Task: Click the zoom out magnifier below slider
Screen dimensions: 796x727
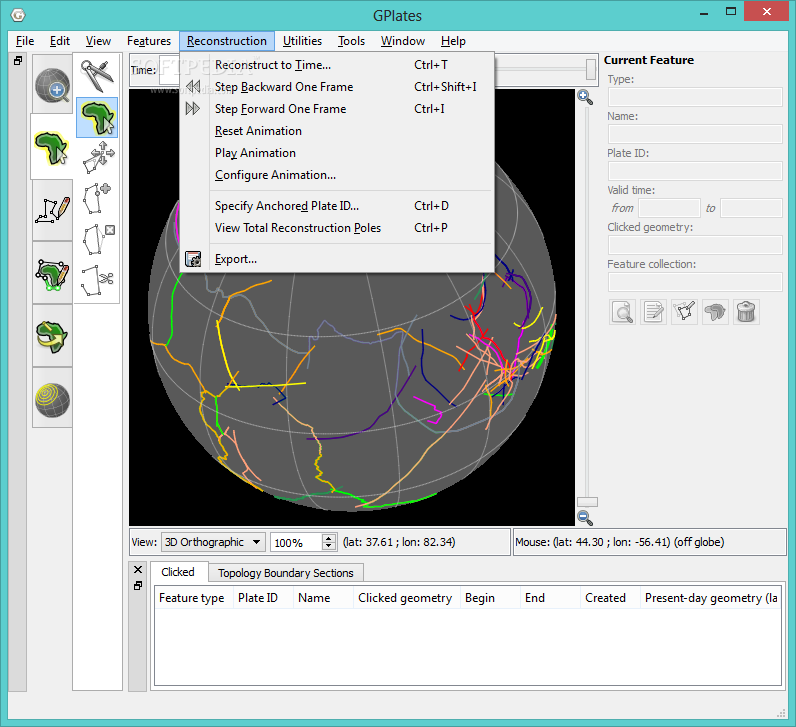Action: coord(585,517)
